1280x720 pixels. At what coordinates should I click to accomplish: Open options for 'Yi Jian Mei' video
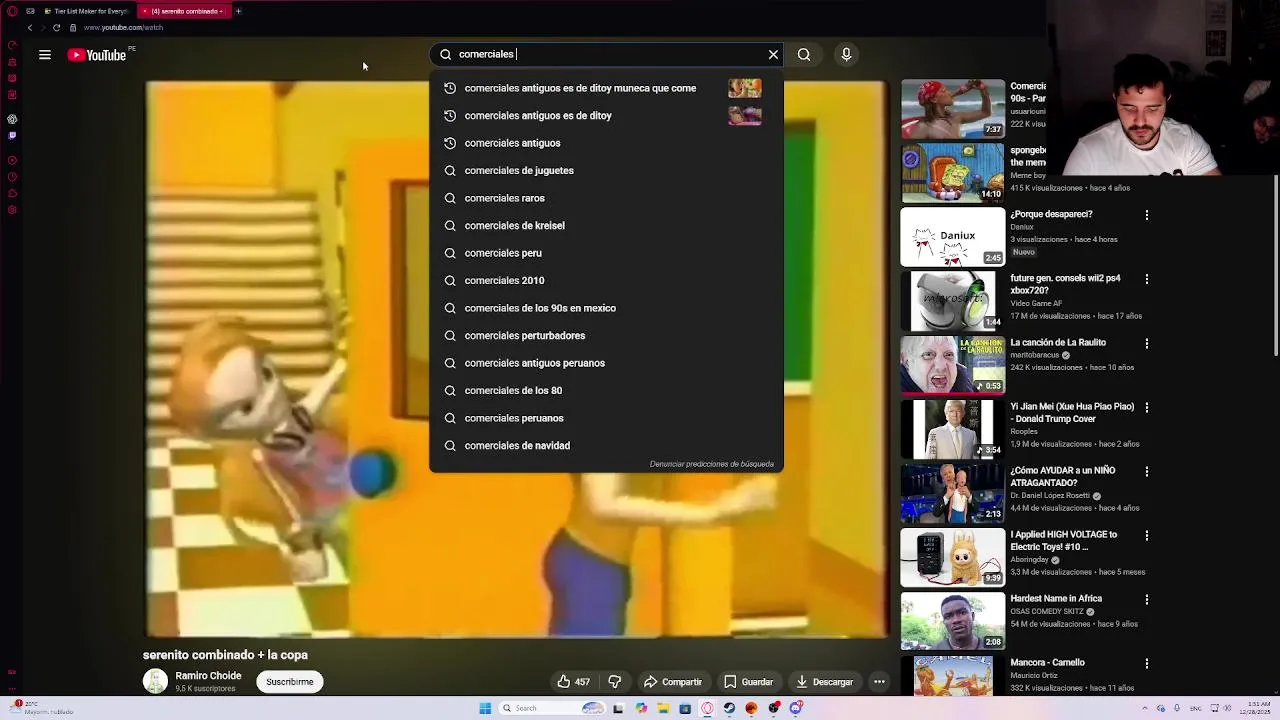(1147, 407)
